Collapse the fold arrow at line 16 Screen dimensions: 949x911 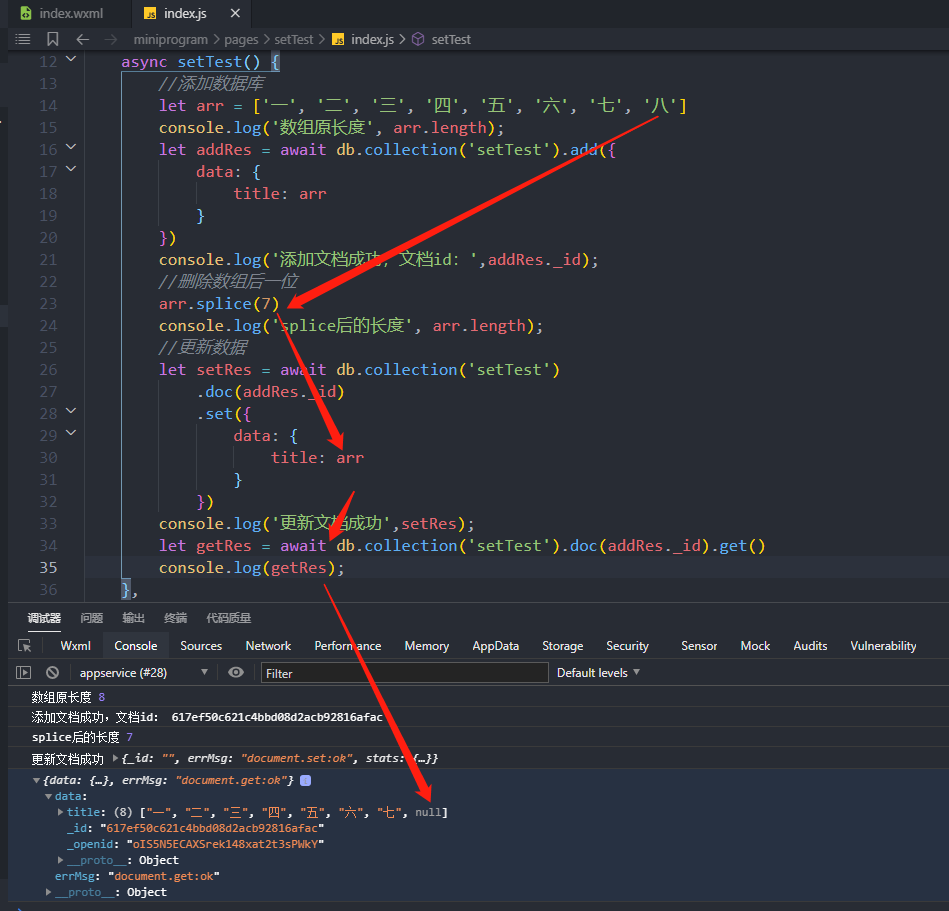(71, 146)
